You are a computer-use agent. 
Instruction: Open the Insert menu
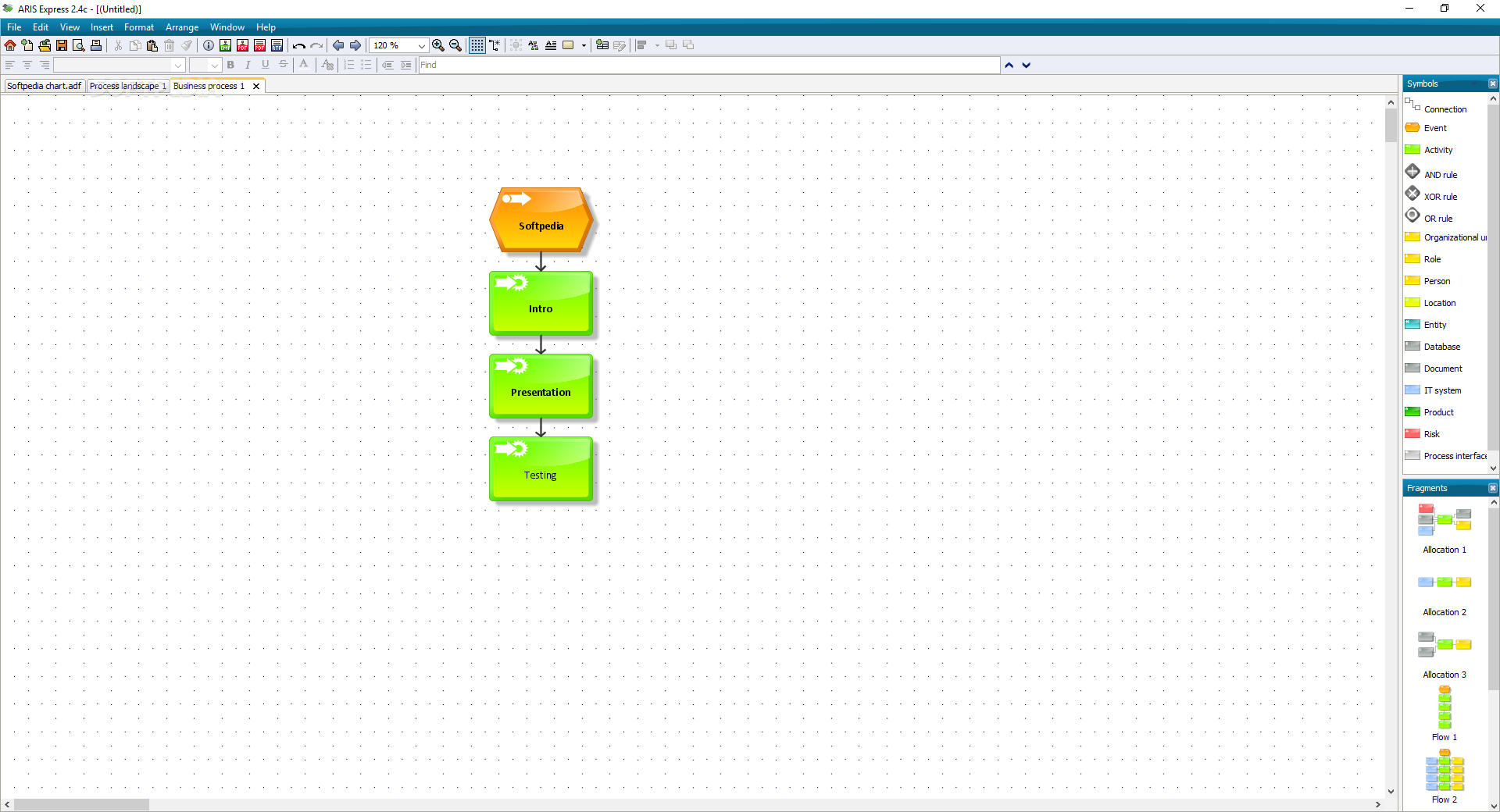click(x=102, y=27)
